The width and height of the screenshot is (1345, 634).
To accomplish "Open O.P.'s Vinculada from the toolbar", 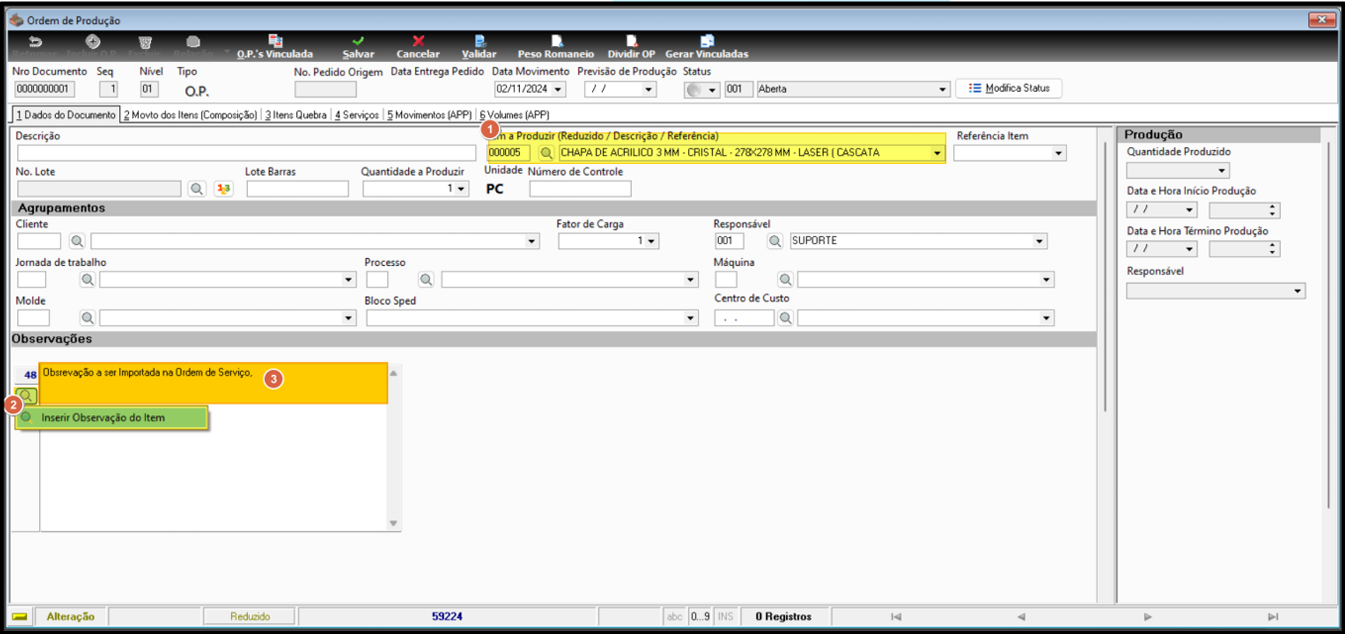I will tap(275, 47).
